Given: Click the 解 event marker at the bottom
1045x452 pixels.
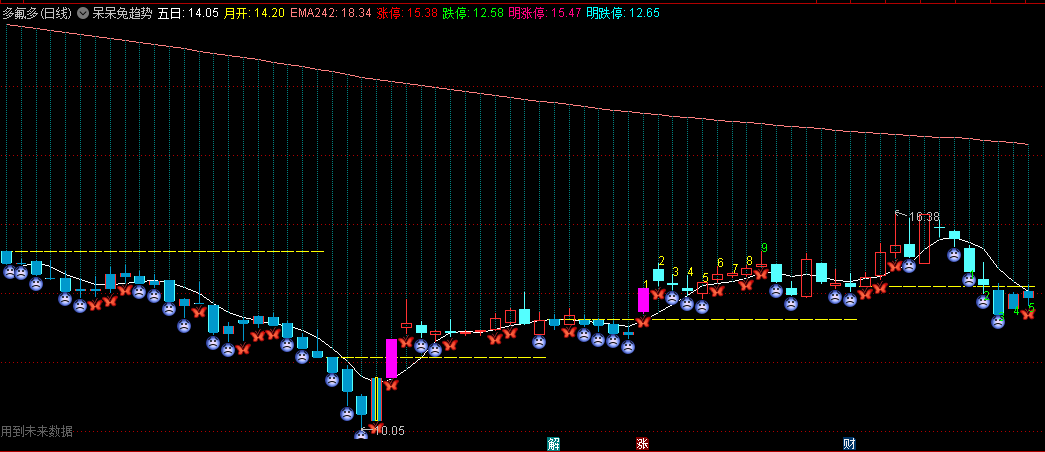Looking at the screenshot, I should pos(553,444).
